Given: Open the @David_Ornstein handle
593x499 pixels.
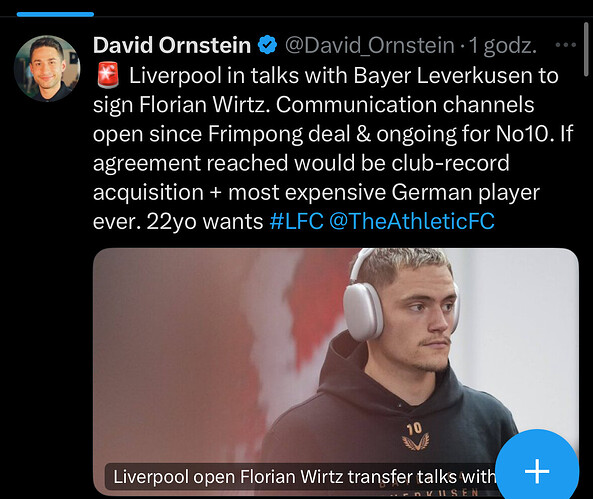Looking at the screenshot, I should [369, 45].
